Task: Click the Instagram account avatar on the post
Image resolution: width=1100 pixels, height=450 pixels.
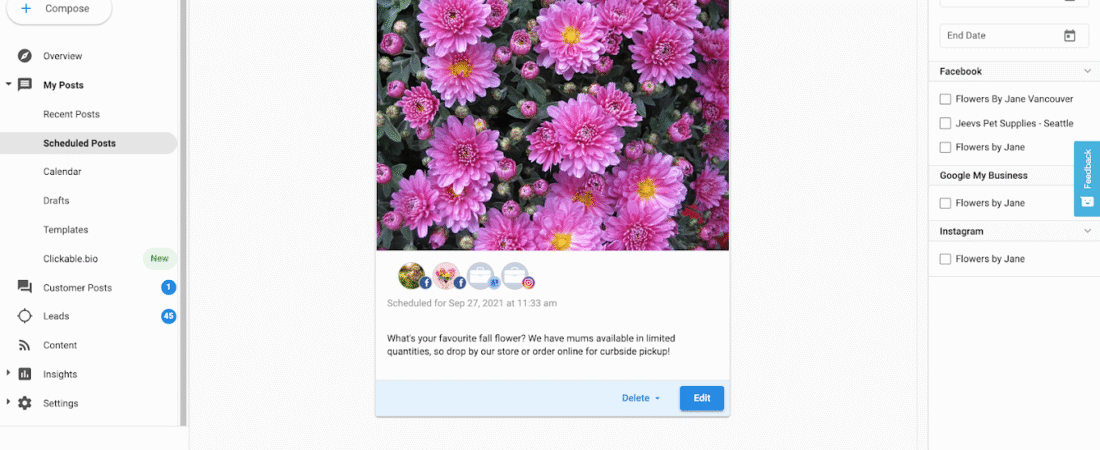Action: (516, 276)
